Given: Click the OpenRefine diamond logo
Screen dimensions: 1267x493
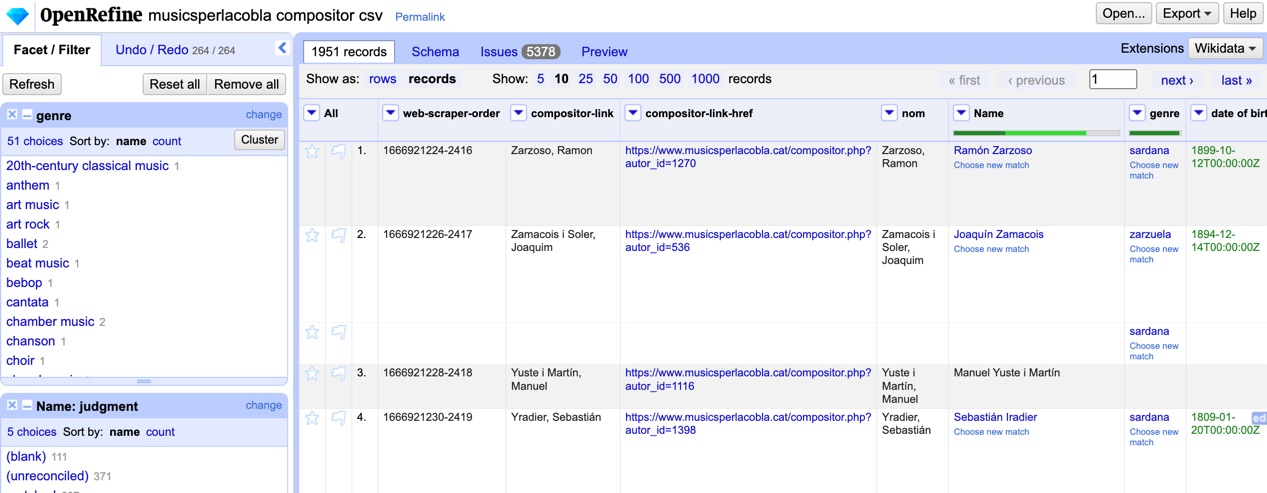Looking at the screenshot, I should 17,15.
